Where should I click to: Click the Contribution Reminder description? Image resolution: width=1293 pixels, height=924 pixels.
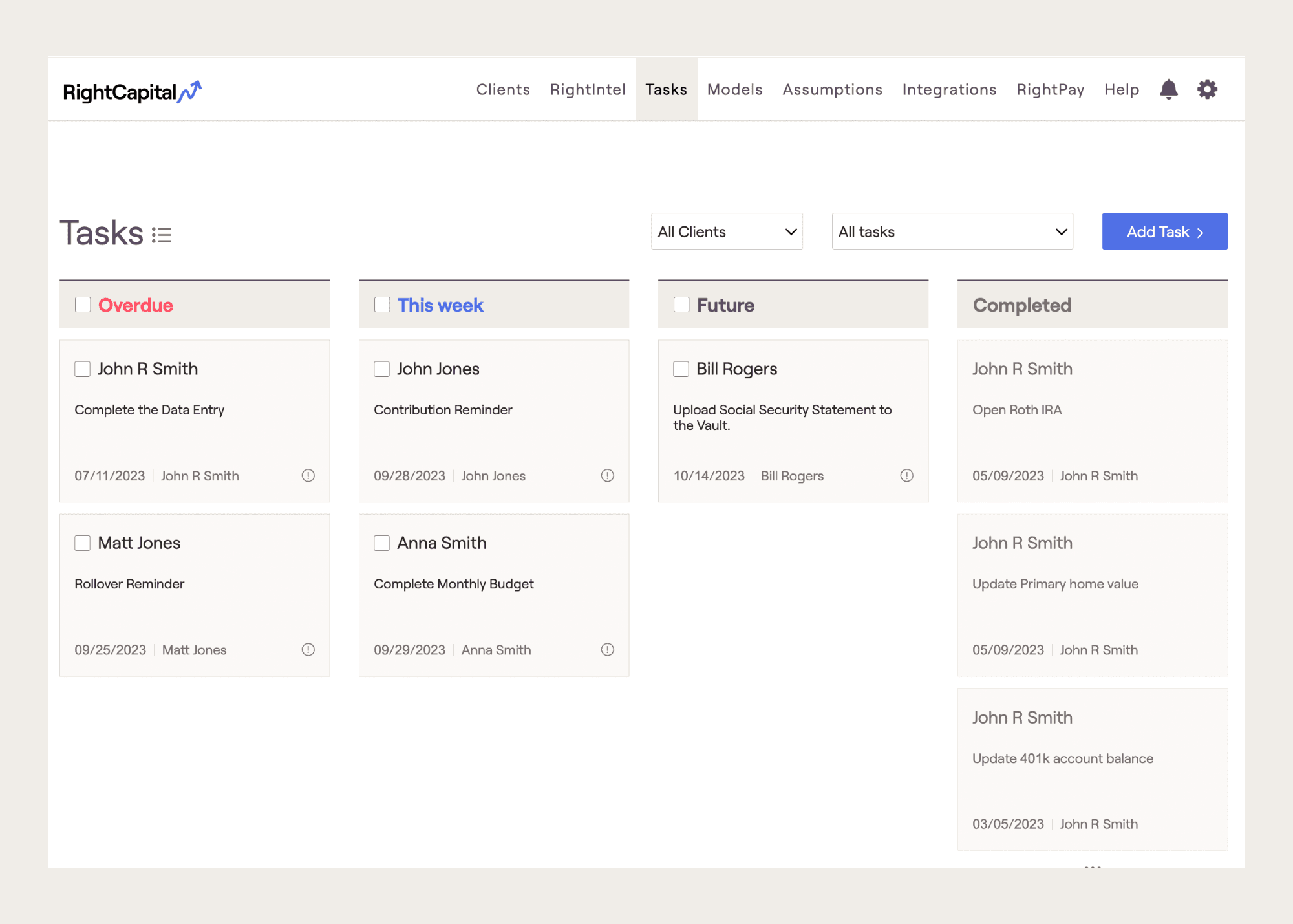pyautogui.click(x=443, y=410)
